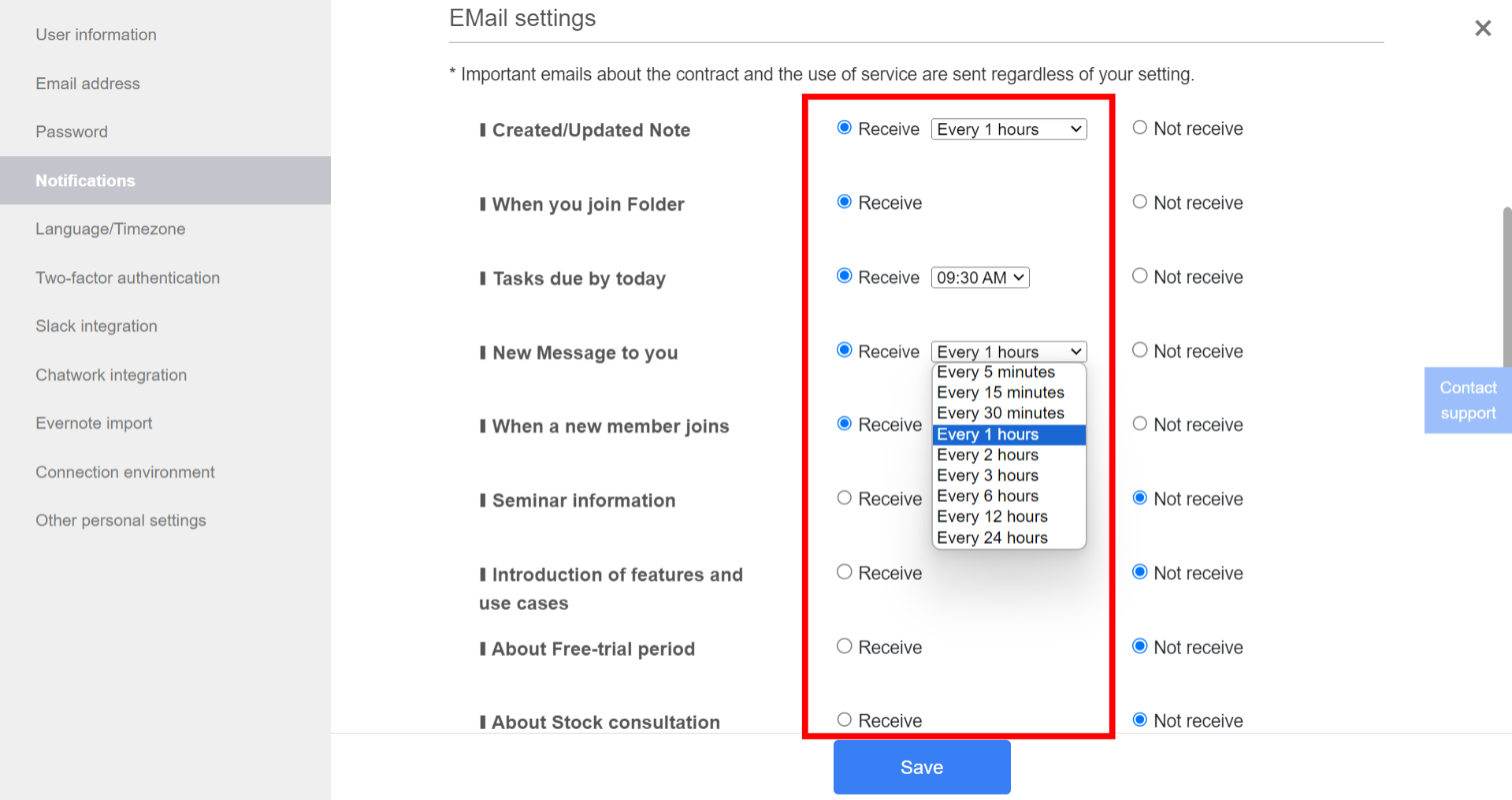Screen dimensions: 1512x800
Task: Open Two-factor authentication settings
Action: coord(127,277)
